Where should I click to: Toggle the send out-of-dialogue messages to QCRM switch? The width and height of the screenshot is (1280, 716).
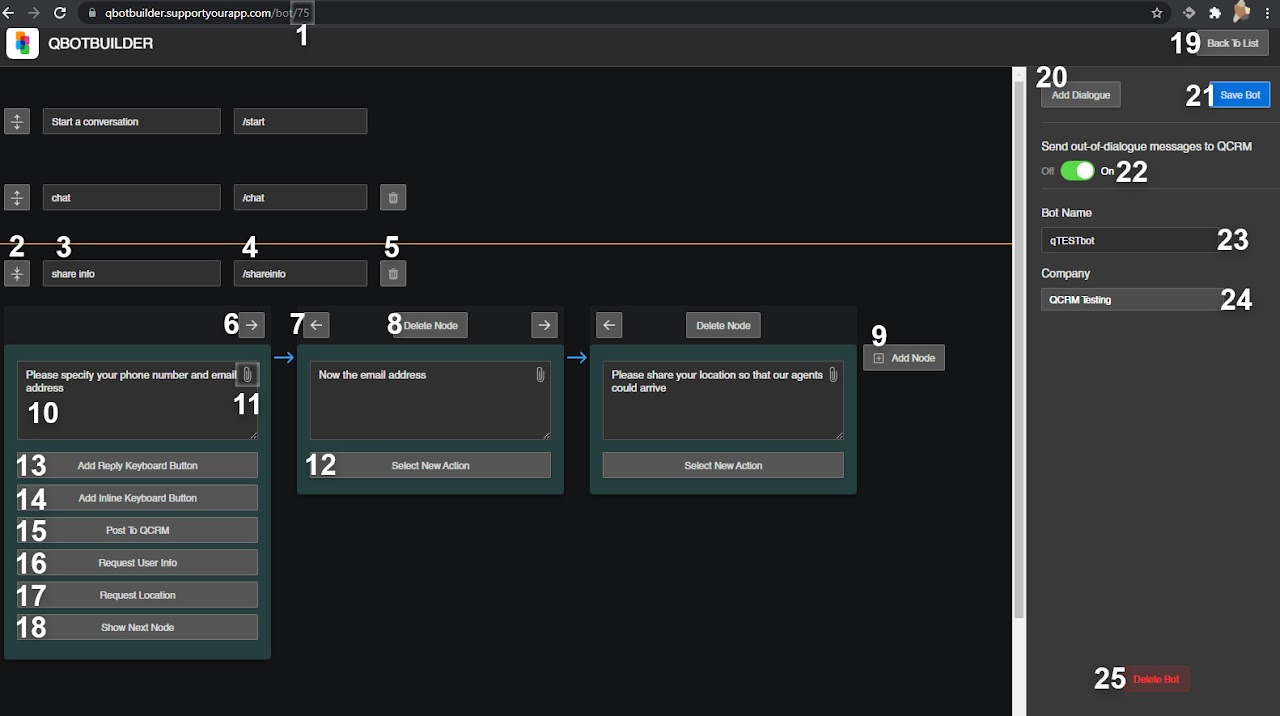(1078, 171)
